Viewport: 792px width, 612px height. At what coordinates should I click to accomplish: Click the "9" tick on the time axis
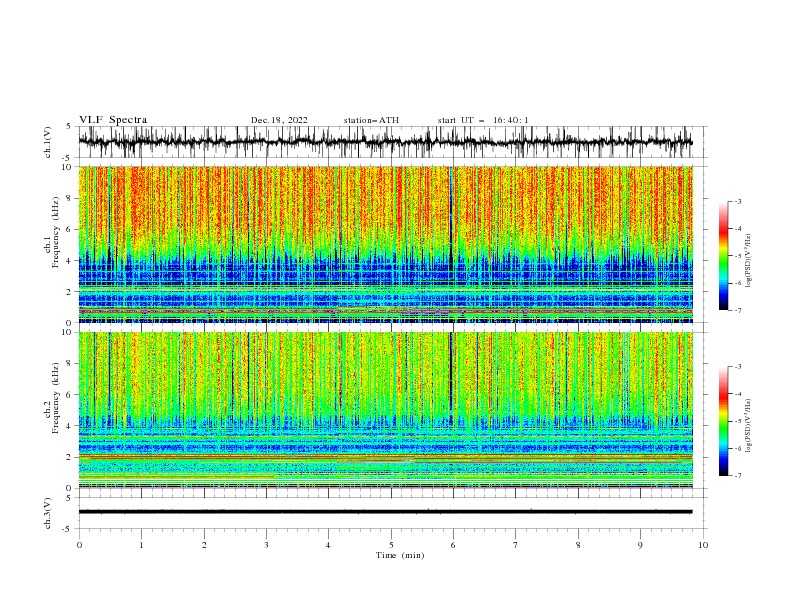click(x=640, y=545)
